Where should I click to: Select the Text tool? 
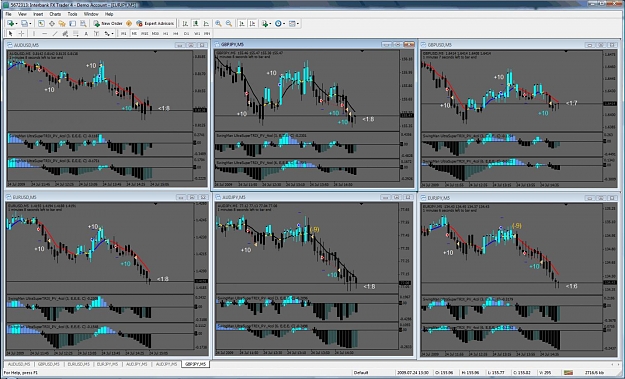click(86, 33)
